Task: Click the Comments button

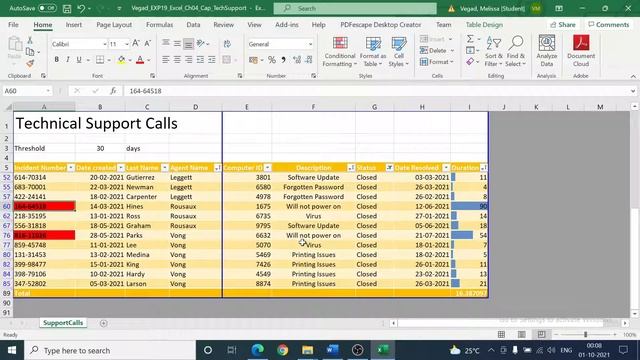Action: coord(608,25)
